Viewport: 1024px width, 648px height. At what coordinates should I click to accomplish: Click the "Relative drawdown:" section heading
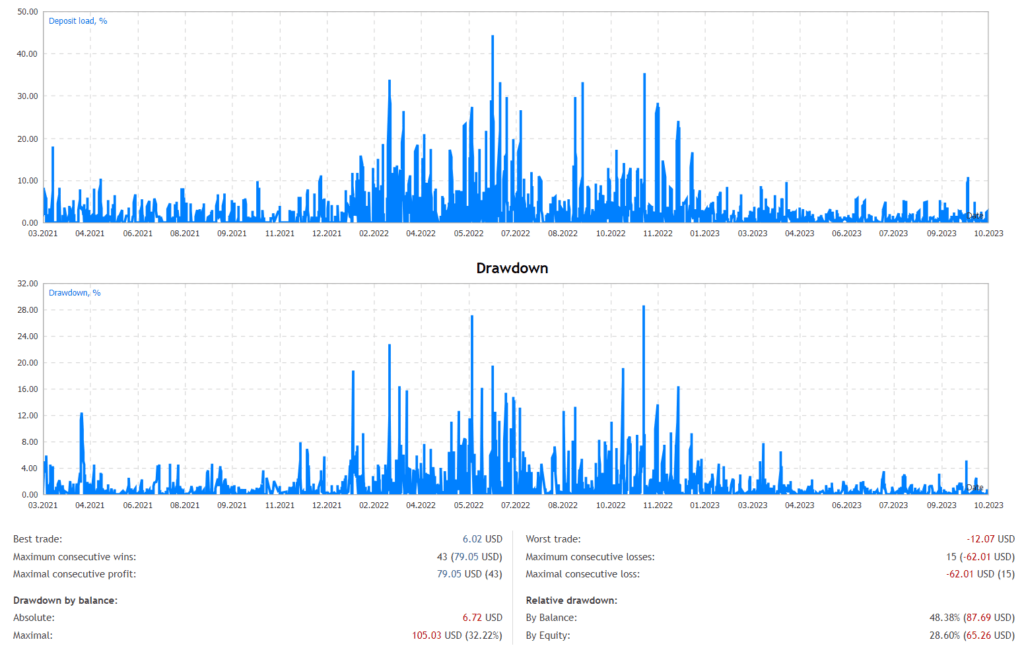tap(571, 600)
